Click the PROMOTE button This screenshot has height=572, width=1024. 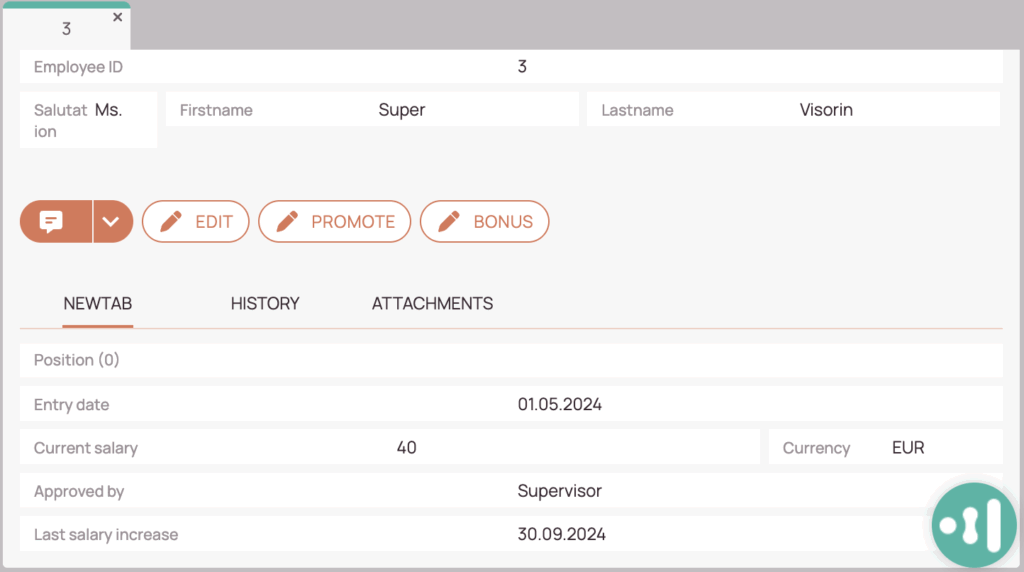334,222
